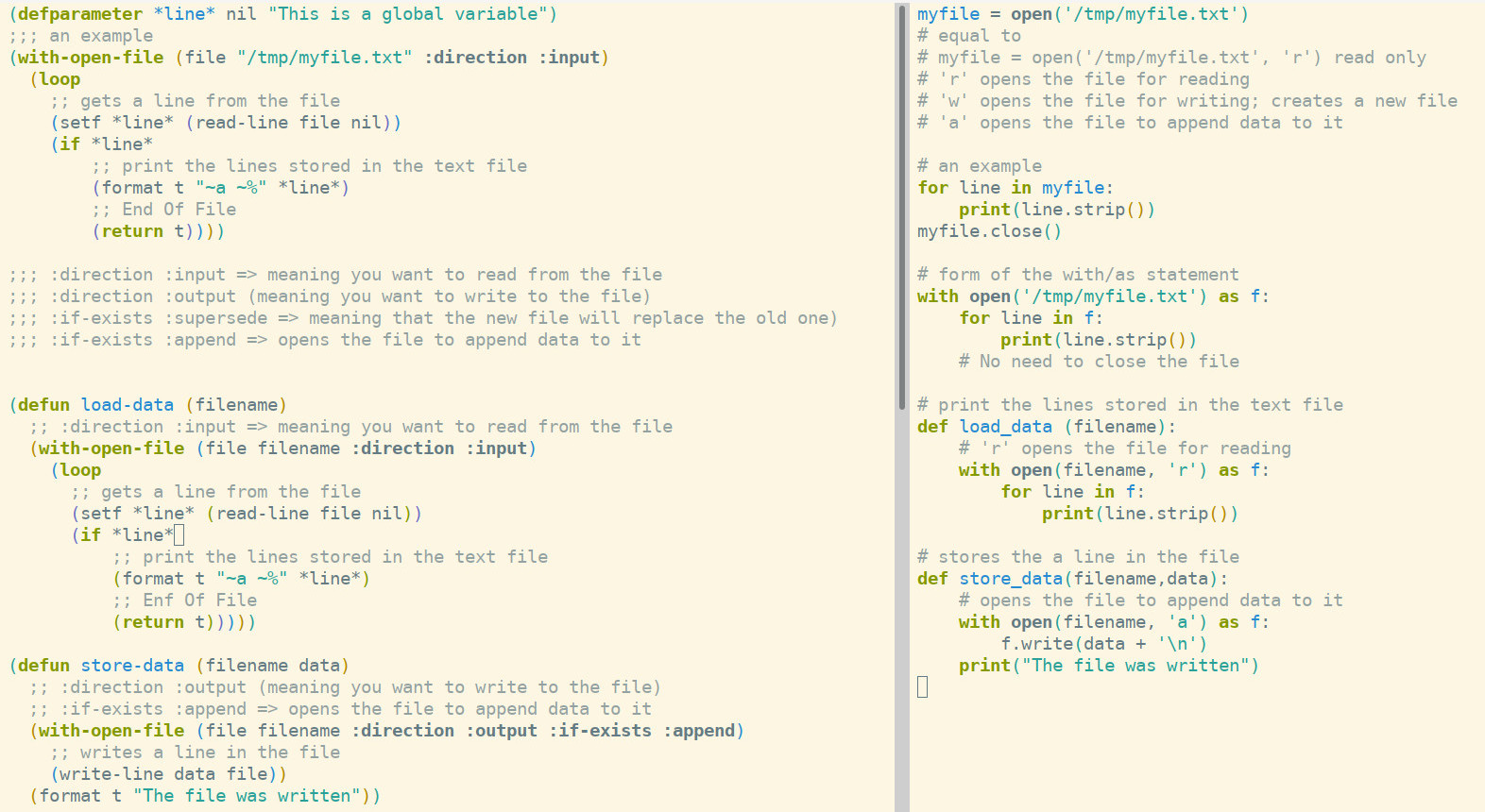Screen dimensions: 1485x812
Task: Click the 'for line in myfile:' line
Action: [x=1016, y=188]
